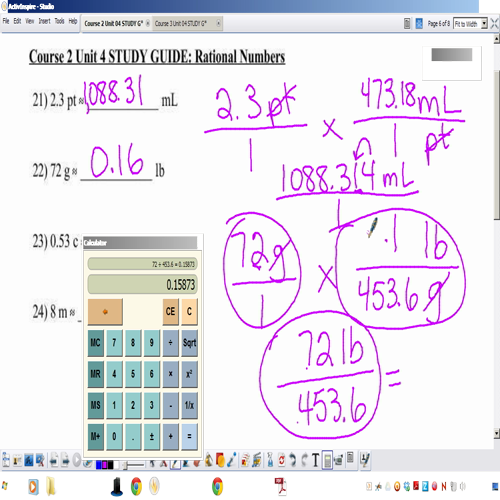This screenshot has width=500, height=500.
Task: Choose the Fill bucket tool
Action: click(x=209, y=461)
